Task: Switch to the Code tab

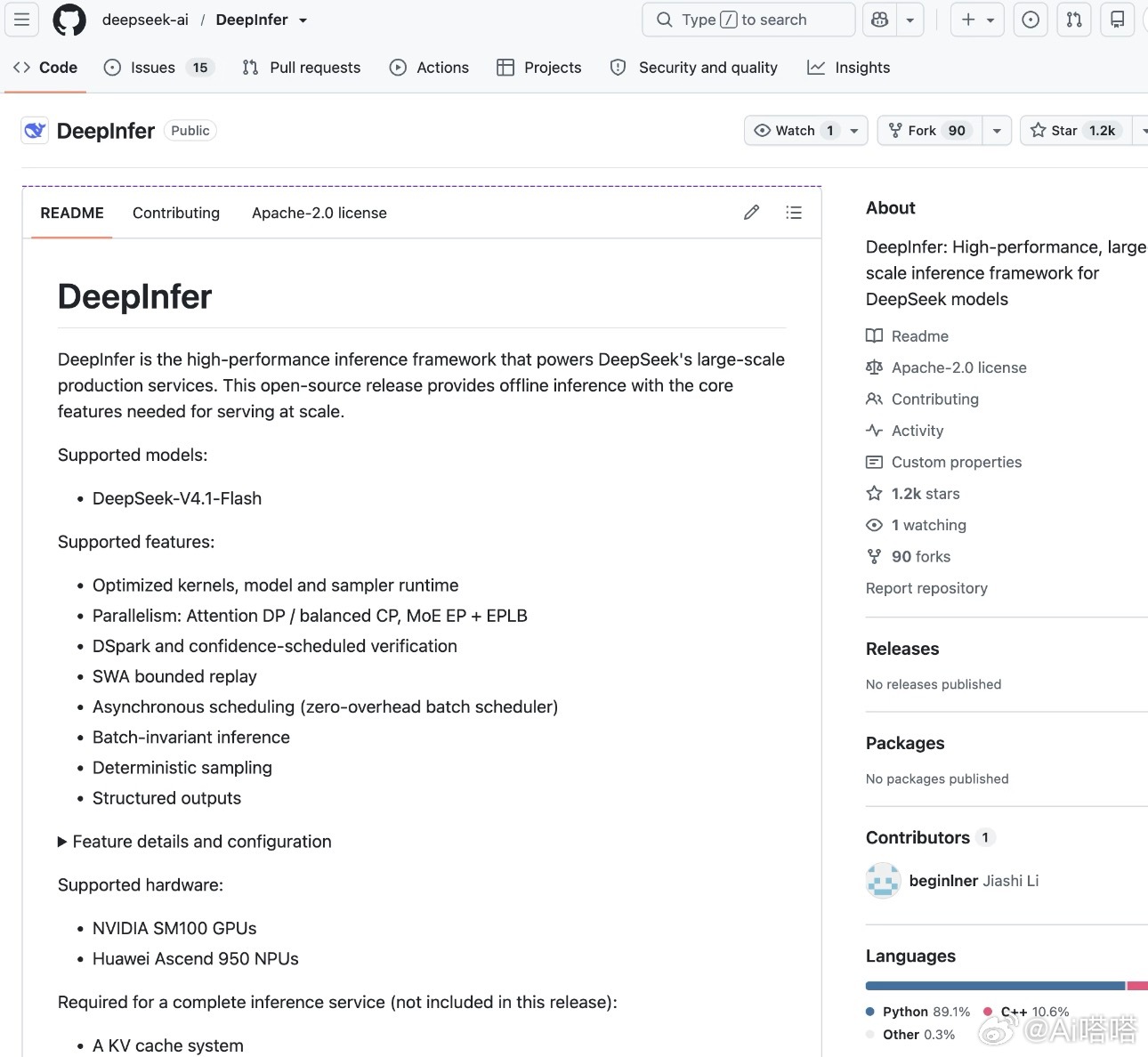Action: click(45, 68)
